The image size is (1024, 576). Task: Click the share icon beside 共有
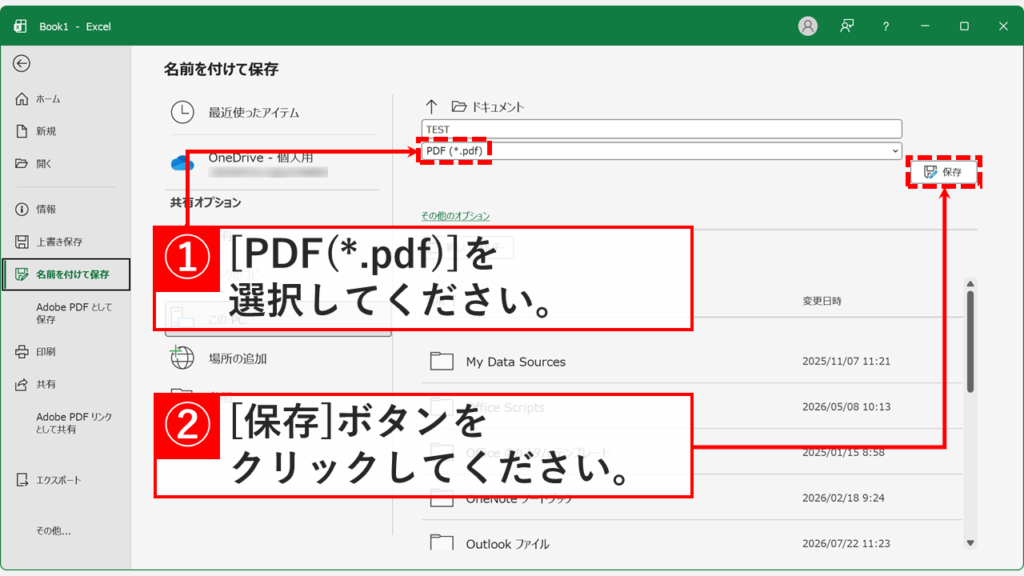pos(22,384)
